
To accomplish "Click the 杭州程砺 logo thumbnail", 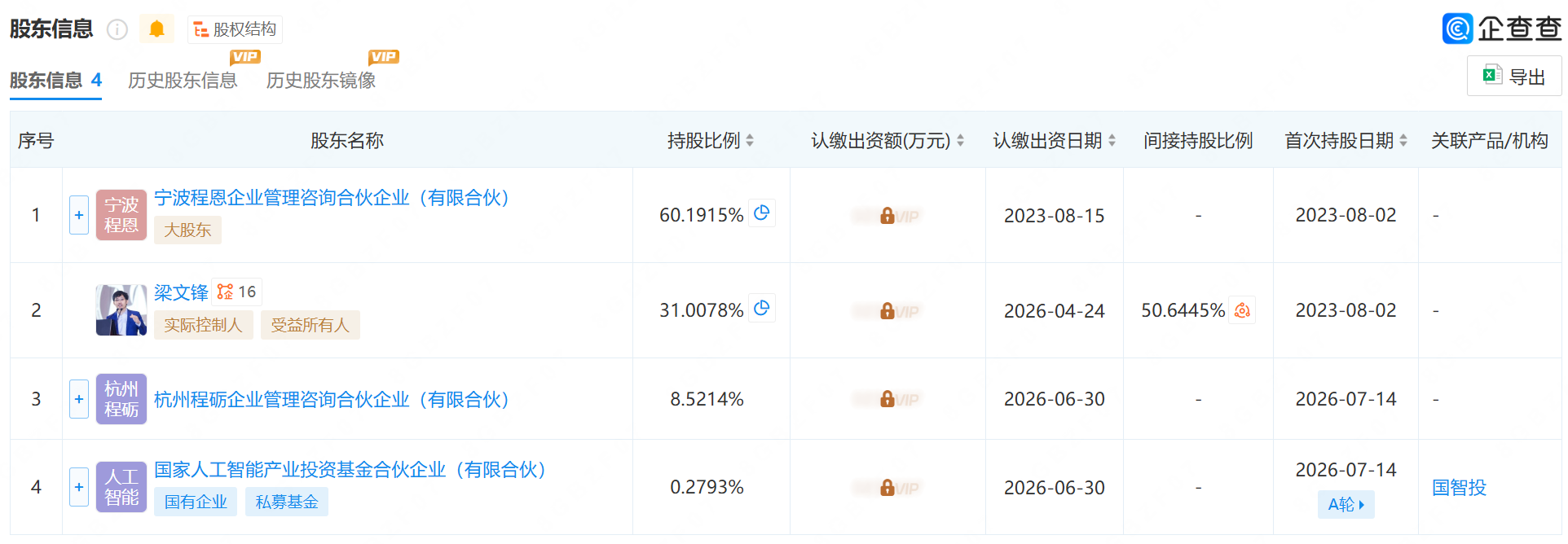I will [x=121, y=399].
